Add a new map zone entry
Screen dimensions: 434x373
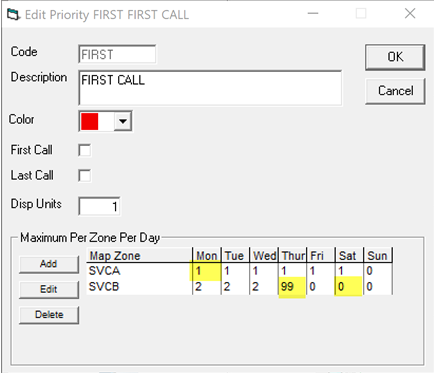(x=49, y=264)
